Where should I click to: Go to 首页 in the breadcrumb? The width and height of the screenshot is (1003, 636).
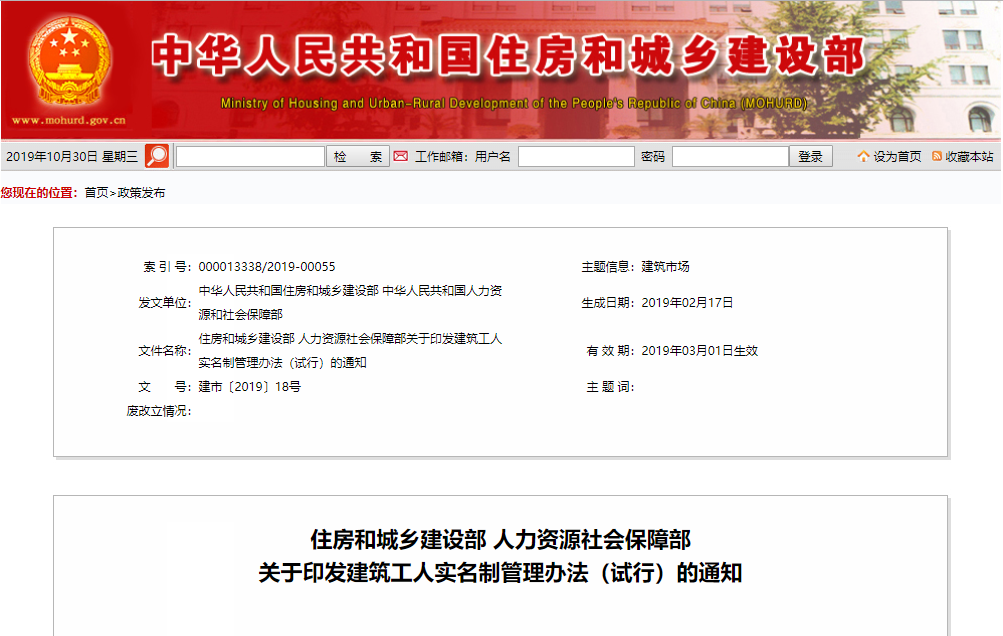pyautogui.click(x=96, y=193)
